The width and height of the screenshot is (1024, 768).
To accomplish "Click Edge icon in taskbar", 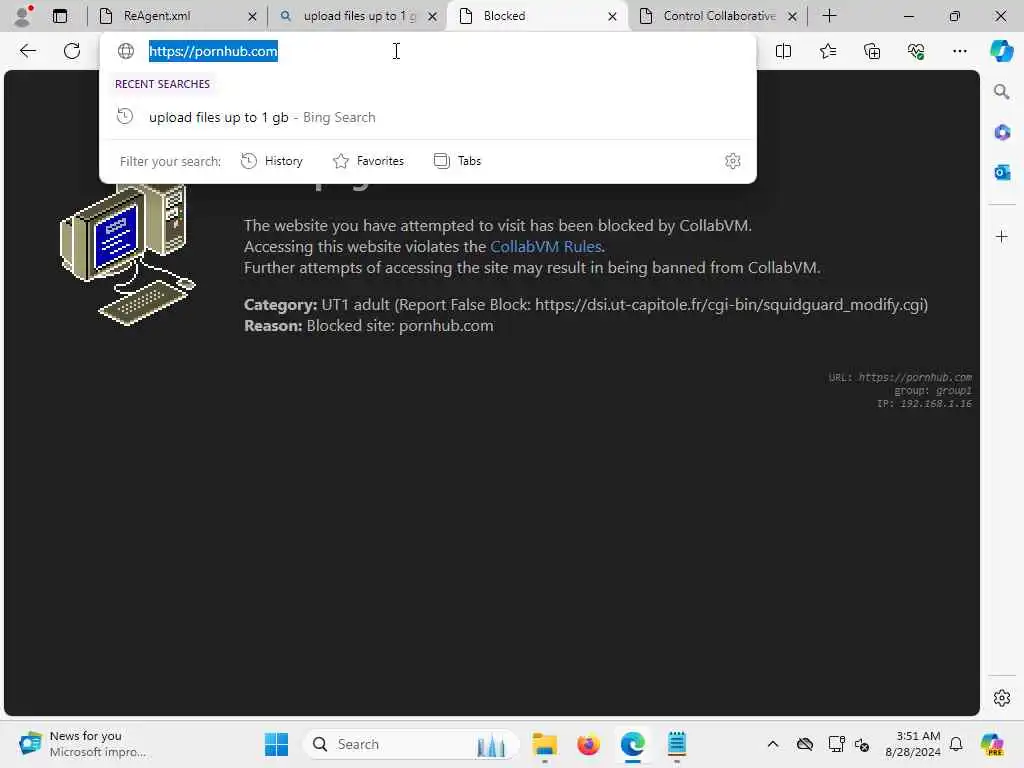I will pos(632,744).
